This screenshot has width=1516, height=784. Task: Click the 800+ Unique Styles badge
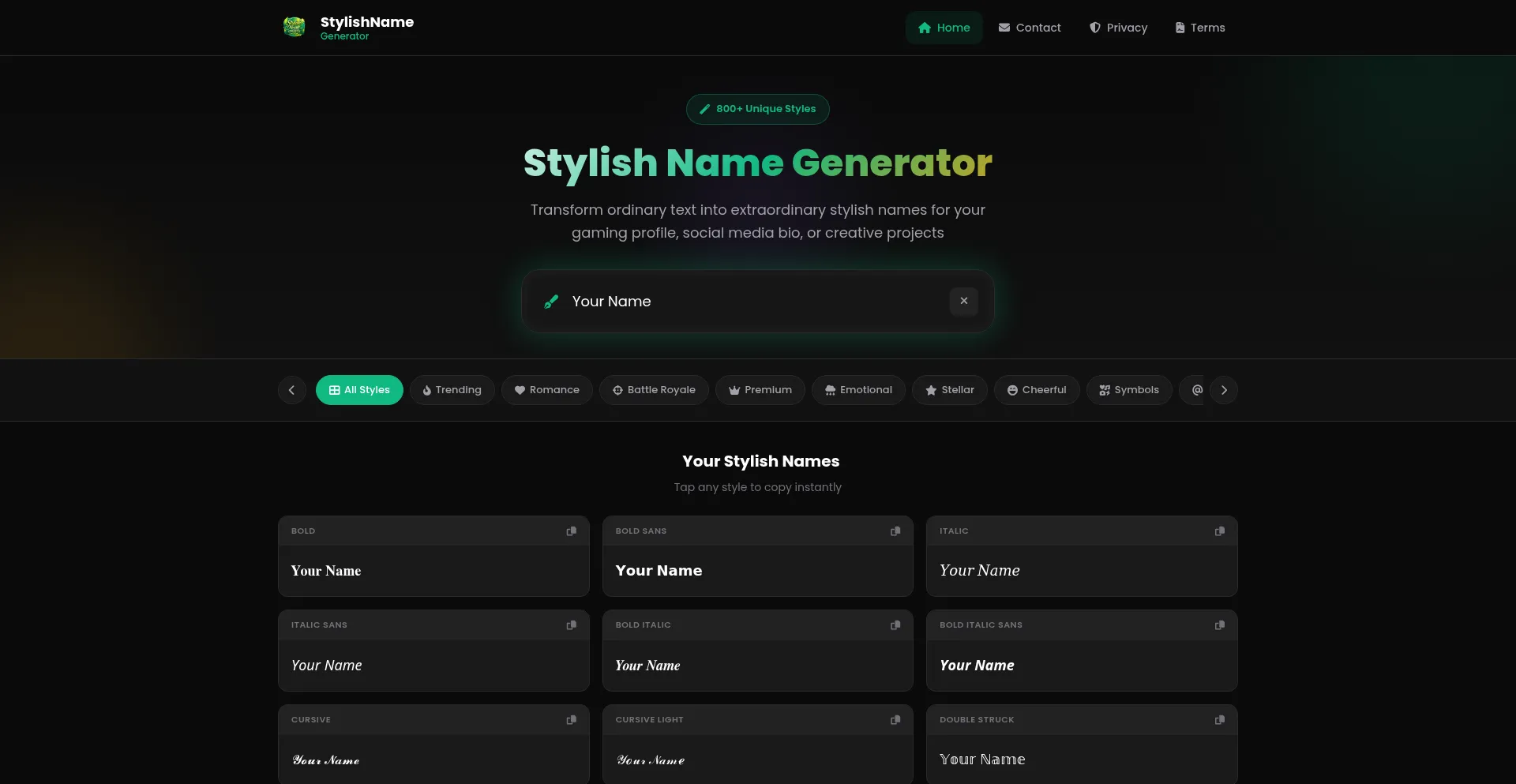point(758,109)
